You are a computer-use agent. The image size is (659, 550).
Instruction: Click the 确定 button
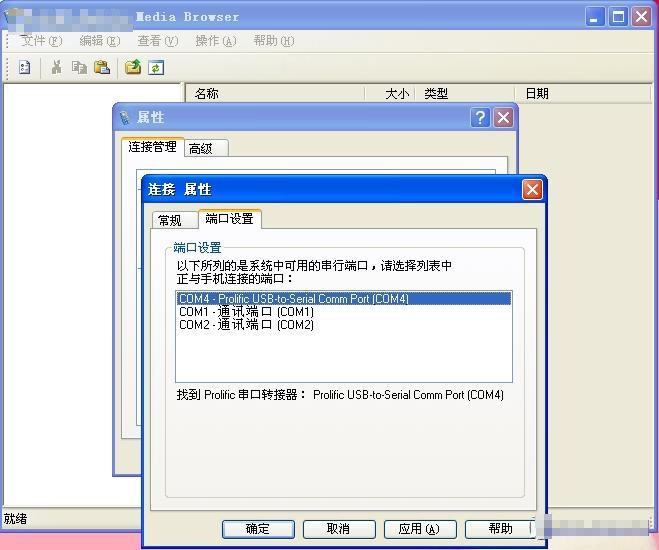tap(258, 529)
